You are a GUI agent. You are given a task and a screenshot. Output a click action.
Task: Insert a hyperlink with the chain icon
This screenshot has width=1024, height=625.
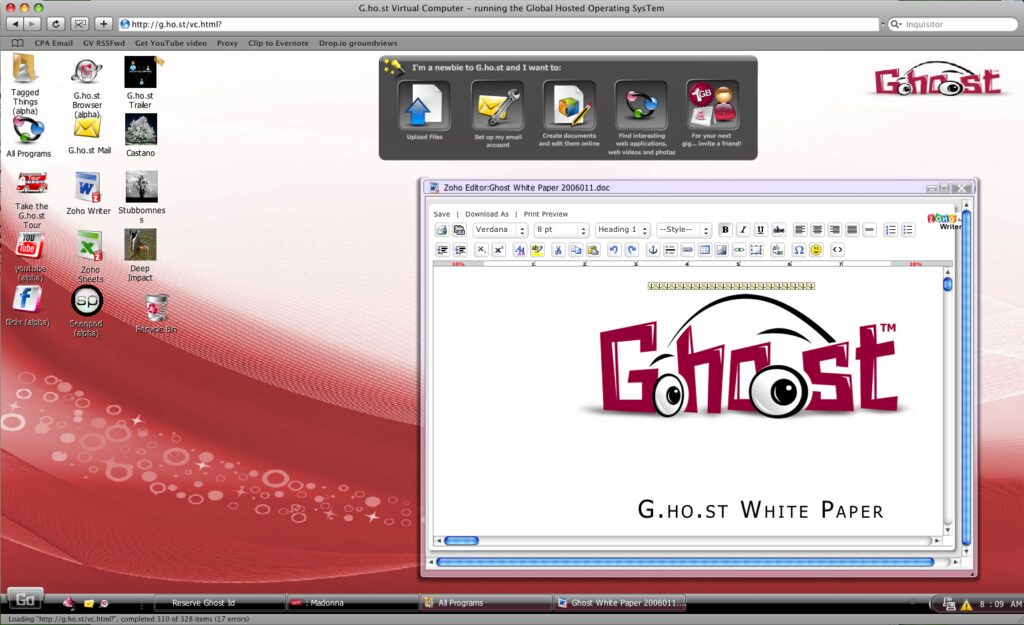(x=688, y=249)
